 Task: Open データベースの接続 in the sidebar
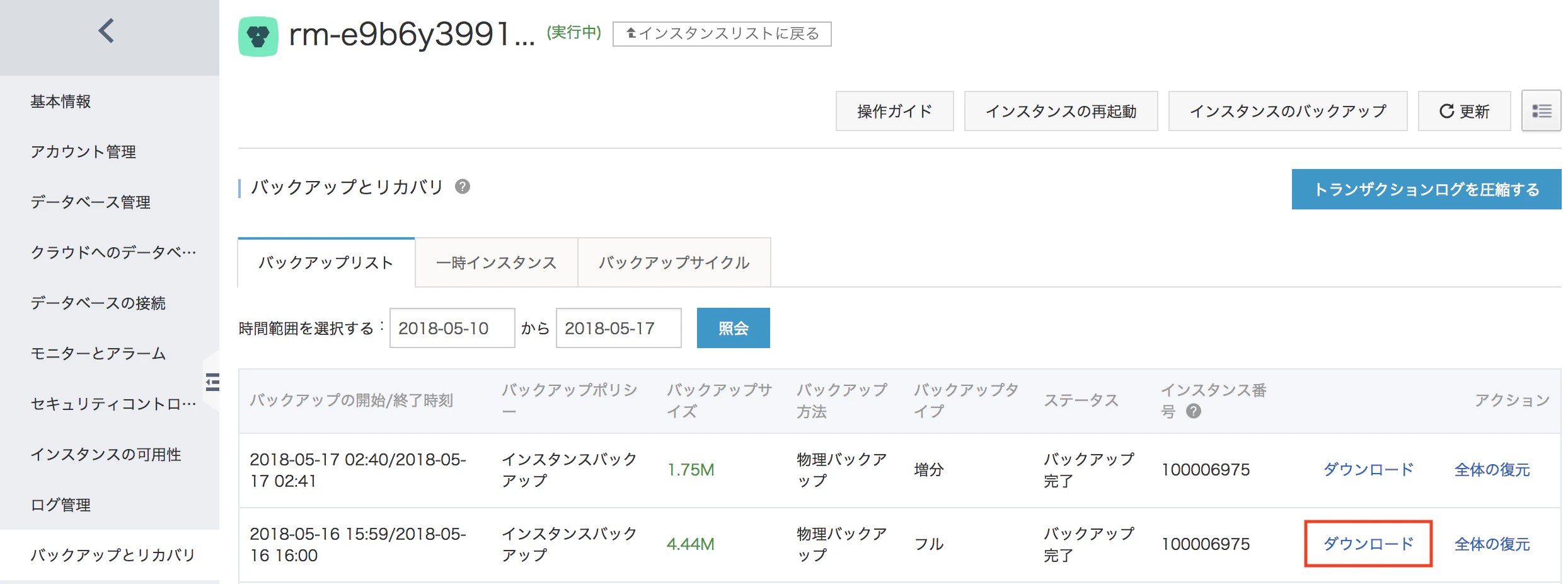[x=110, y=303]
